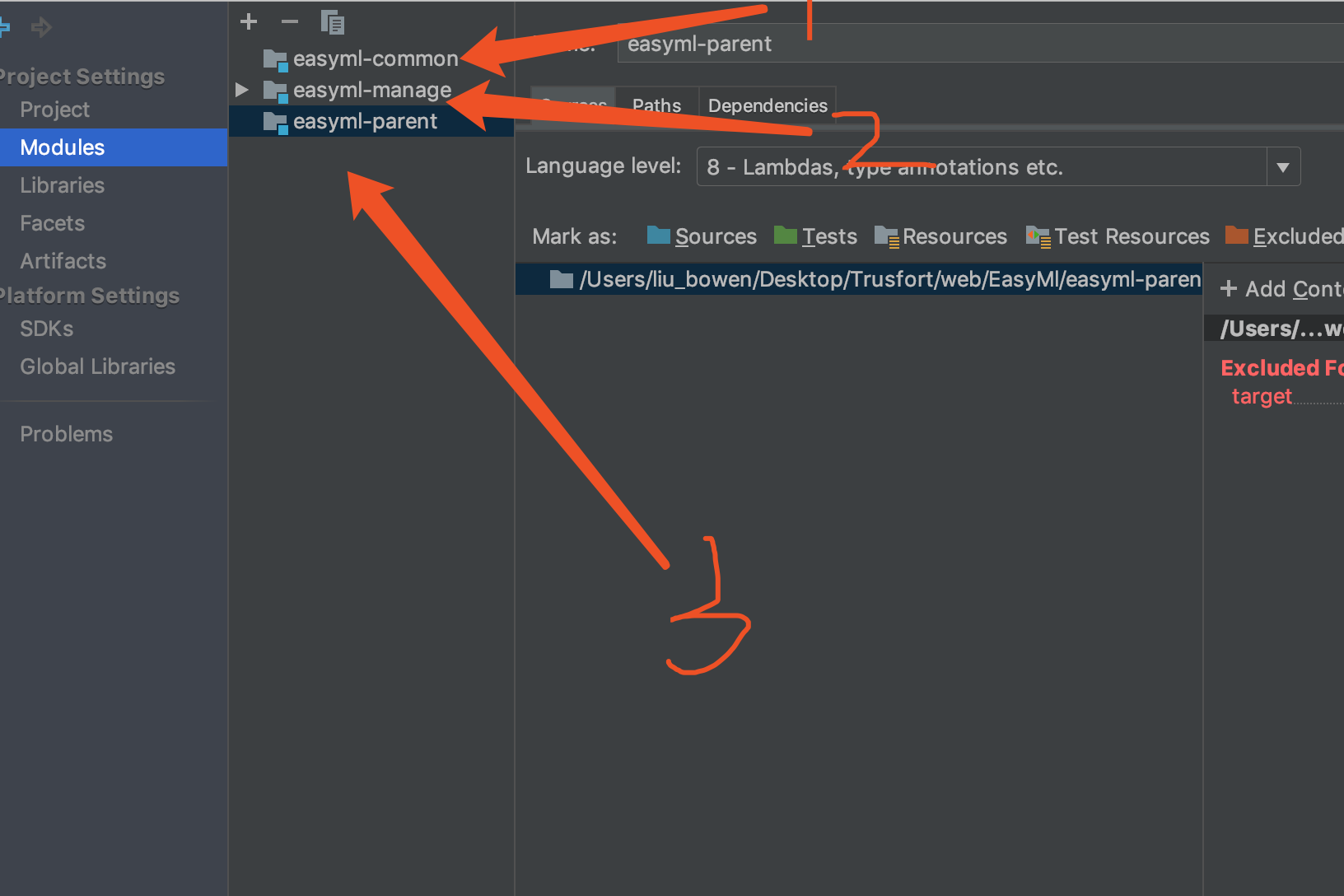Click the module Name input field
The image size is (1344, 896).
(x=980, y=44)
